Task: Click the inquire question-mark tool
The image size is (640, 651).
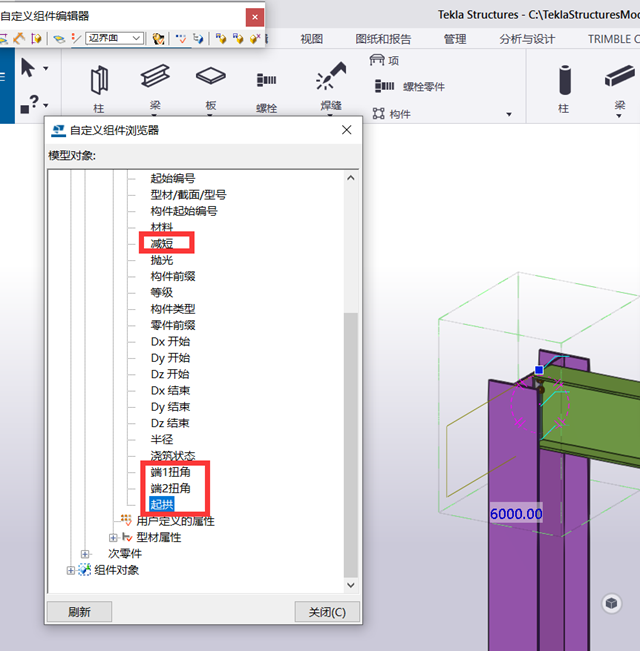Action: 30,104
